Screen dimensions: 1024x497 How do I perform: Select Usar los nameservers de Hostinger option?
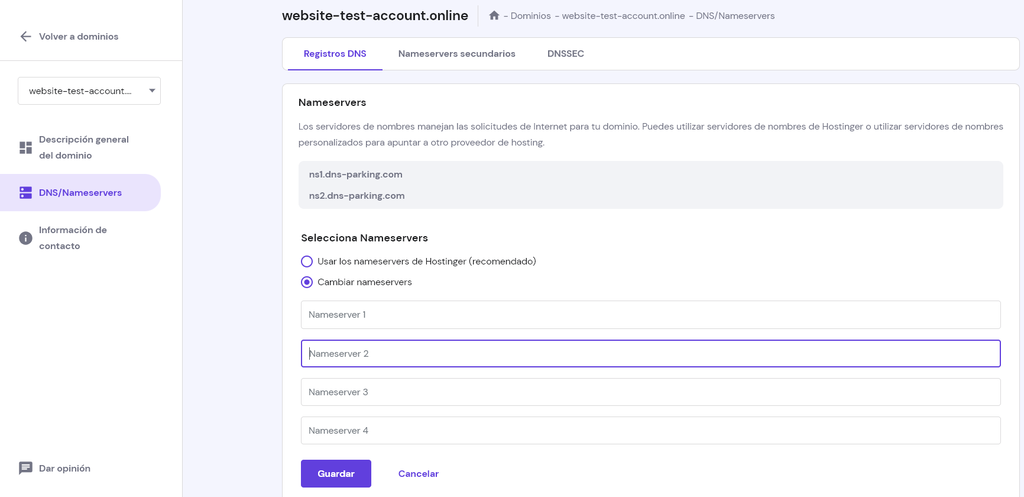307,261
